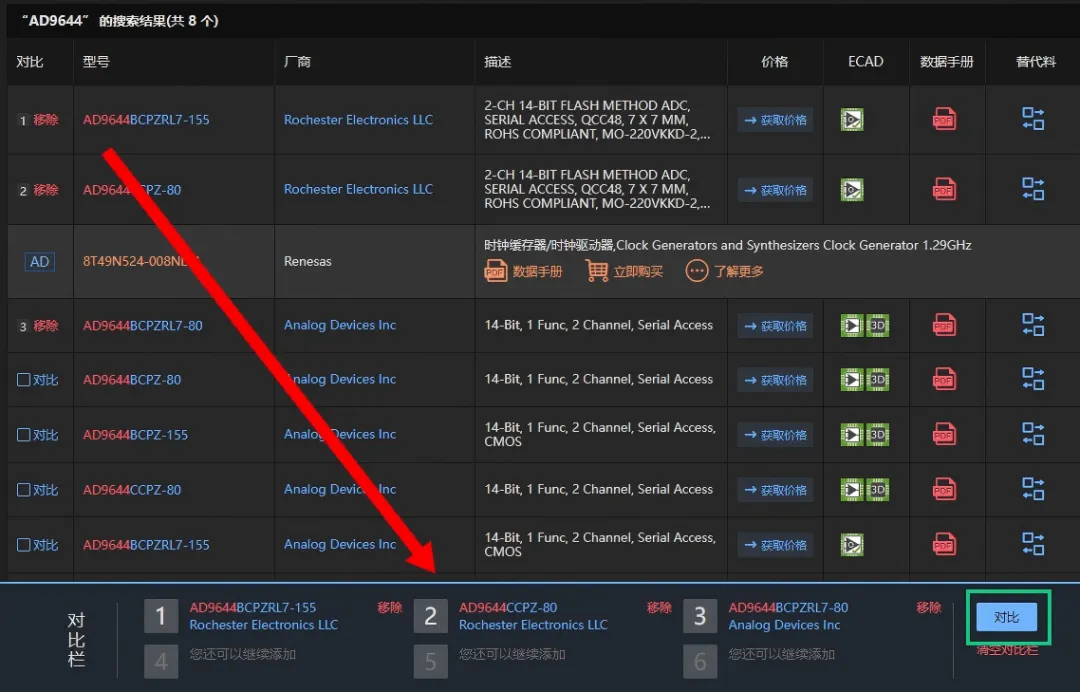
Task: Open ECAD symbol for Rochester AD9644BCPZRL7-155 row
Action: coord(852,120)
